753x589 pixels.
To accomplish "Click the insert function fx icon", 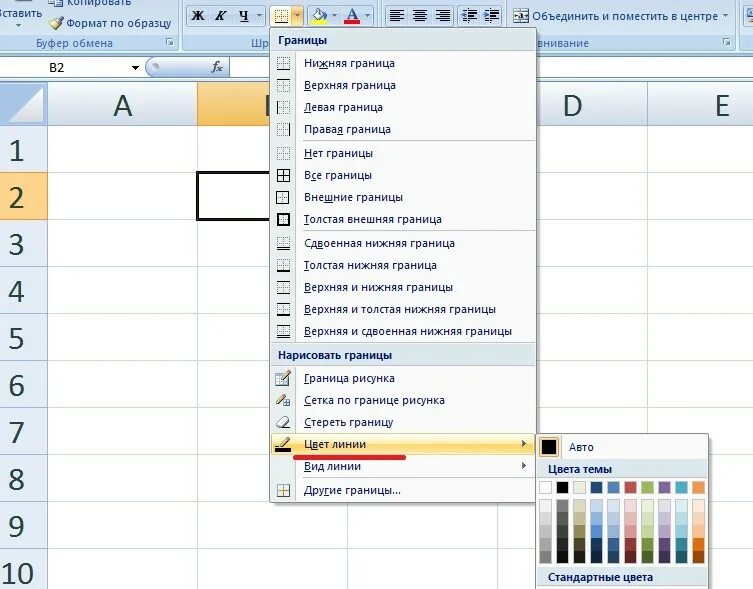I will (x=217, y=67).
